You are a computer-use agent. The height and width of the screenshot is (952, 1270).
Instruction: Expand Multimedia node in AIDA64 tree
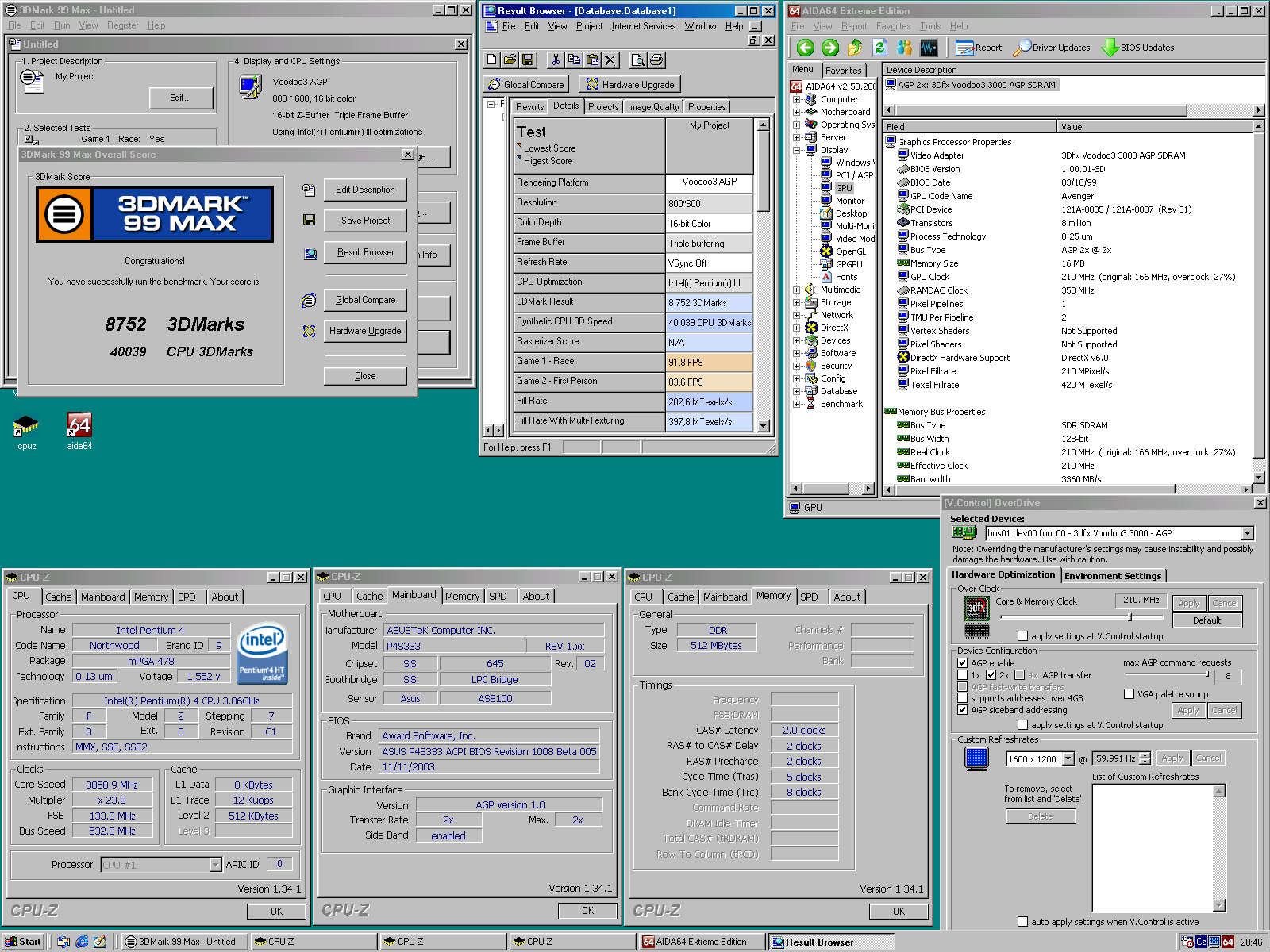(x=796, y=290)
